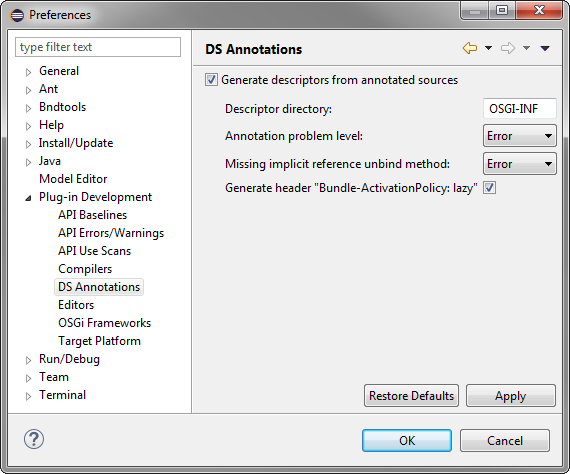Open Missing implicit reference unbind method dropdown
Screen dimensions: 570x474
click(x=519, y=164)
